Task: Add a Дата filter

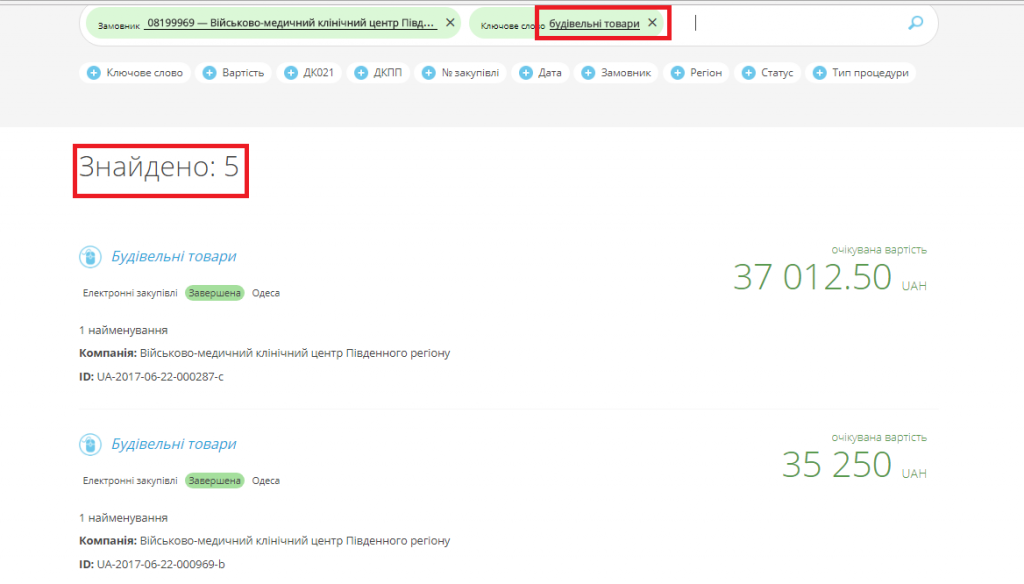Action: [x=541, y=73]
